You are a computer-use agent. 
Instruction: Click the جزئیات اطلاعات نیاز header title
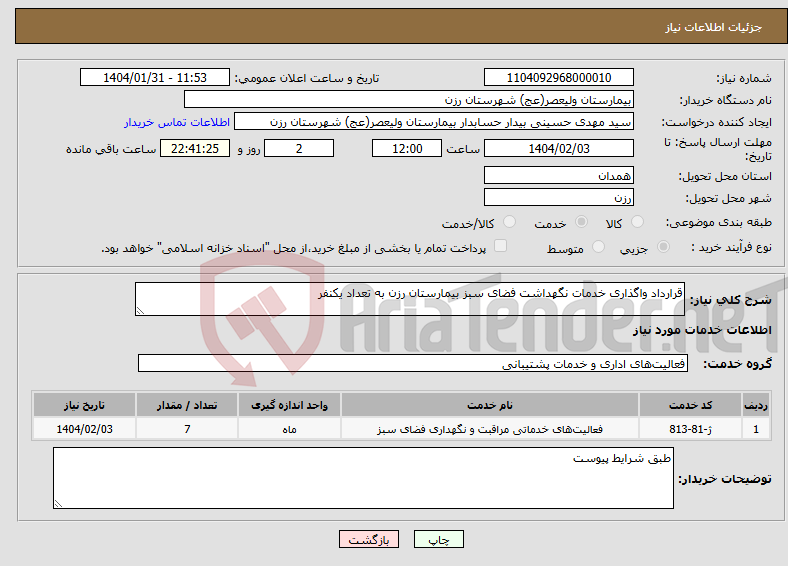[714, 27]
